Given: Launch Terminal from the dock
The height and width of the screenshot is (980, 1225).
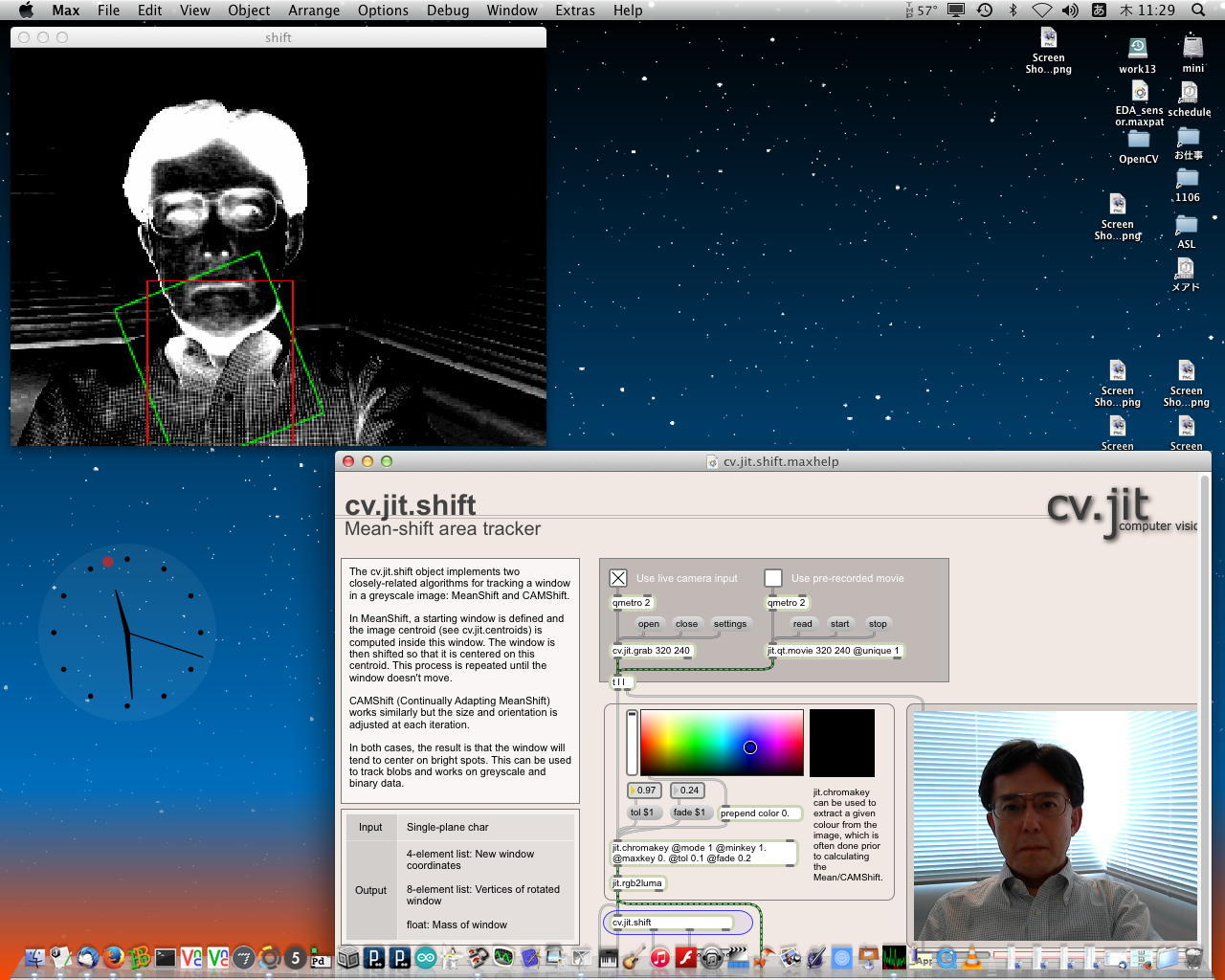Looking at the screenshot, I should [x=166, y=957].
